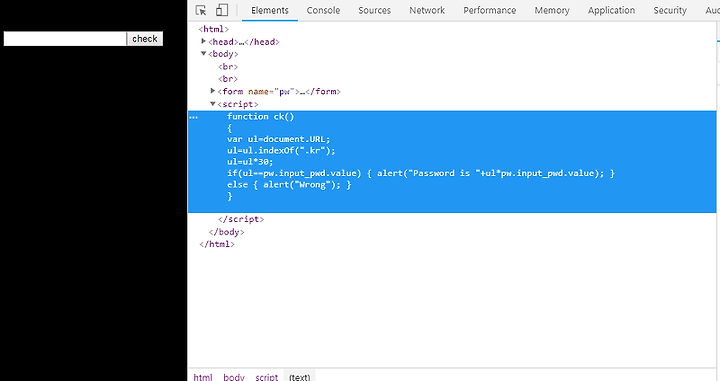Click the 'function ck()' code line
Viewport: 720px width, 381px height.
[260, 117]
